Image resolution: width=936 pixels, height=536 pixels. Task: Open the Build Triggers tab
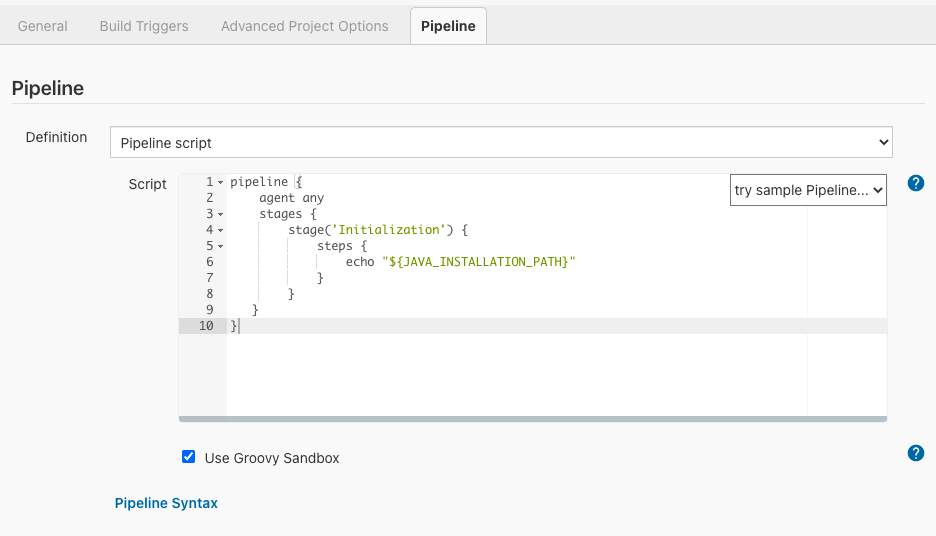pos(144,26)
